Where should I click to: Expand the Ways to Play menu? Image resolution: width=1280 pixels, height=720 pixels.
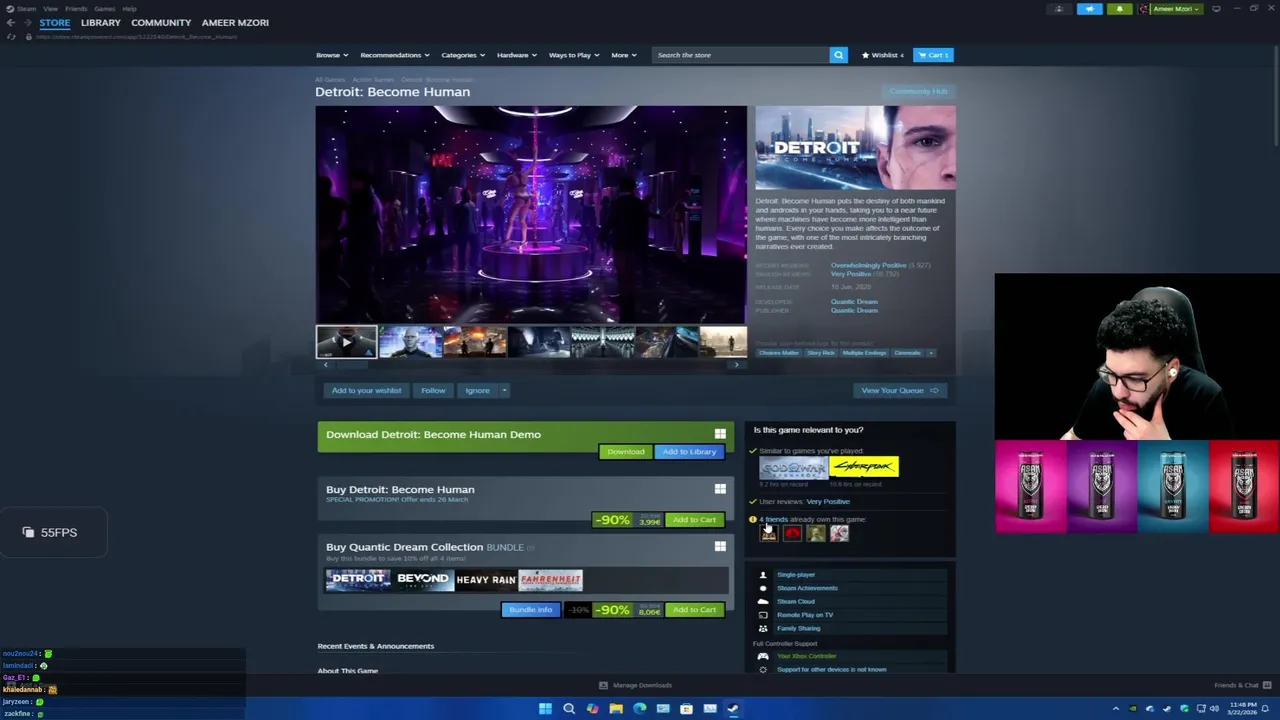574,55
